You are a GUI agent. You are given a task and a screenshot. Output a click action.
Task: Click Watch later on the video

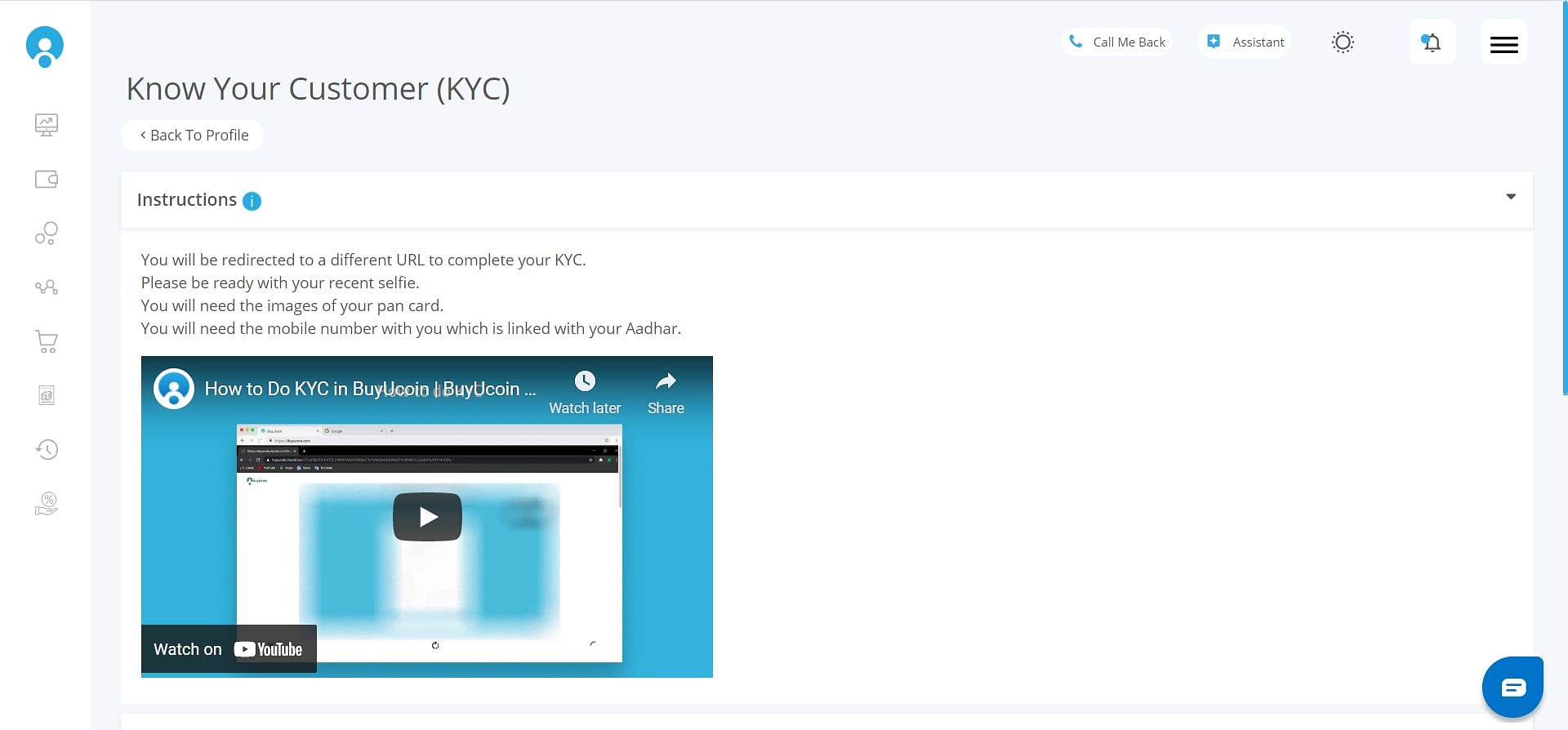click(585, 393)
